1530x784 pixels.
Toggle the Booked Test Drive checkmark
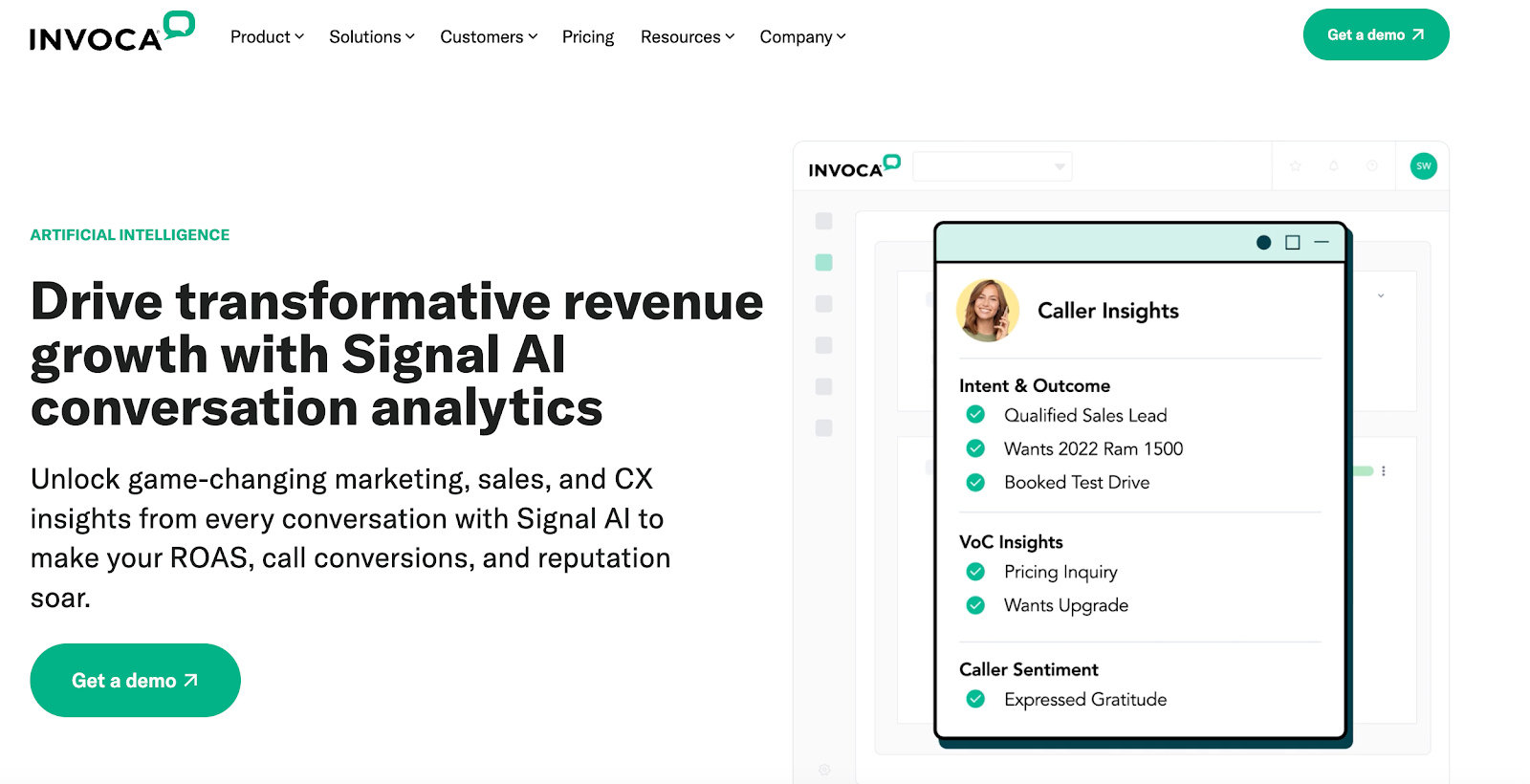[x=975, y=482]
